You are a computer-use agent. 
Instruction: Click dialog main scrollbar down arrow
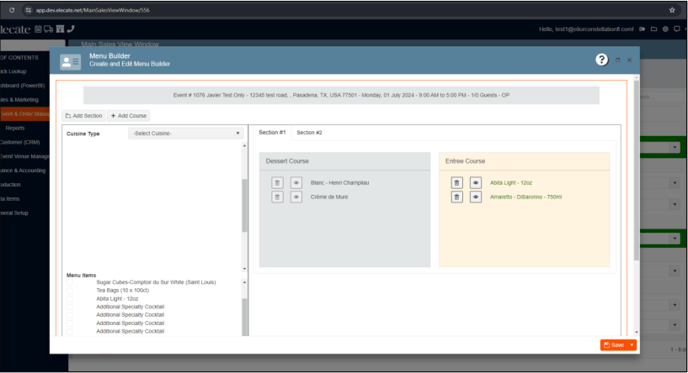(x=636, y=332)
